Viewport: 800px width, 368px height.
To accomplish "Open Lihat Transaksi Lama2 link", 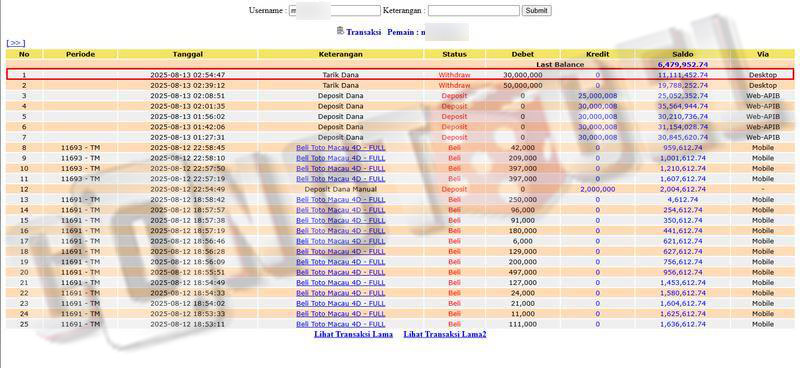I will pos(445,334).
